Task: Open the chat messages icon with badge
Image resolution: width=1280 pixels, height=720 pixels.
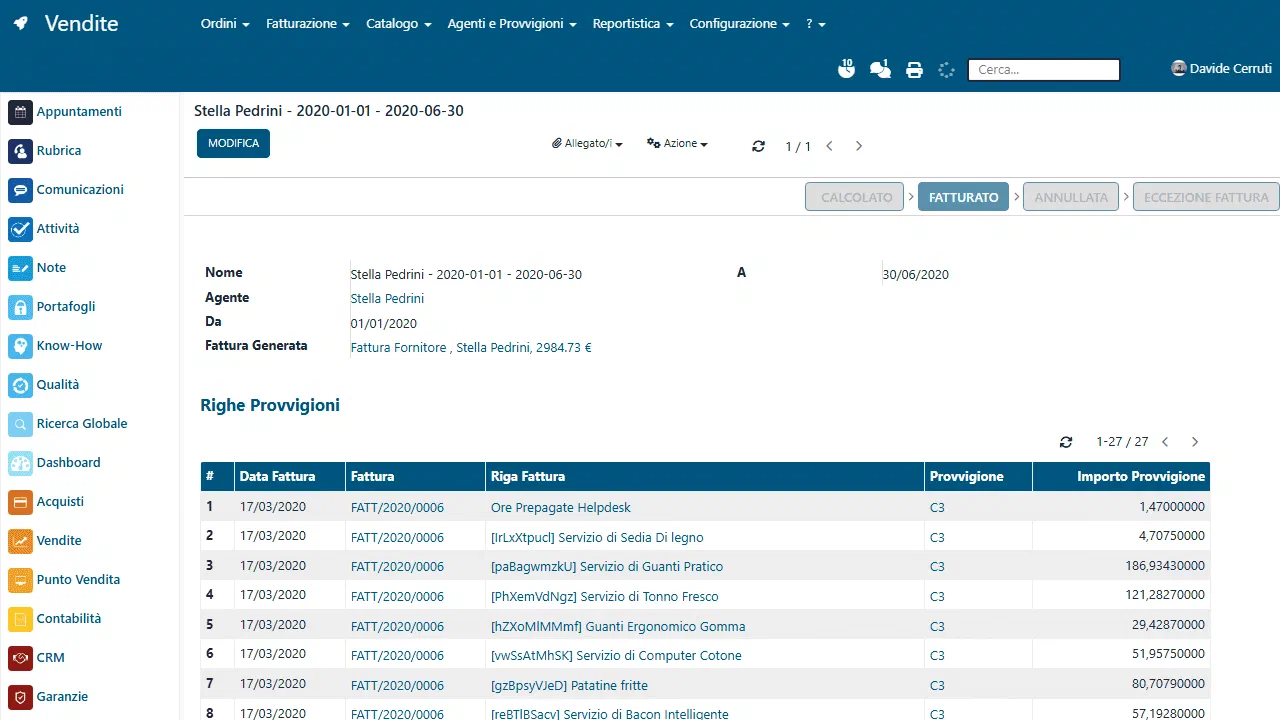Action: pyautogui.click(x=880, y=69)
